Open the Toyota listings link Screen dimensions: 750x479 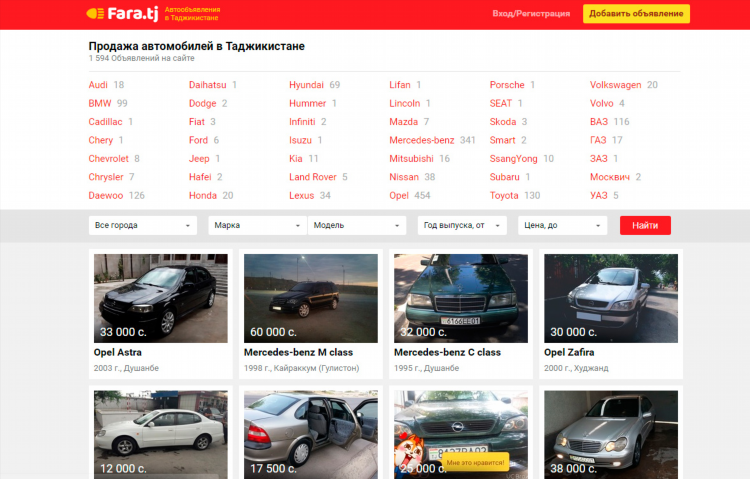[504, 195]
